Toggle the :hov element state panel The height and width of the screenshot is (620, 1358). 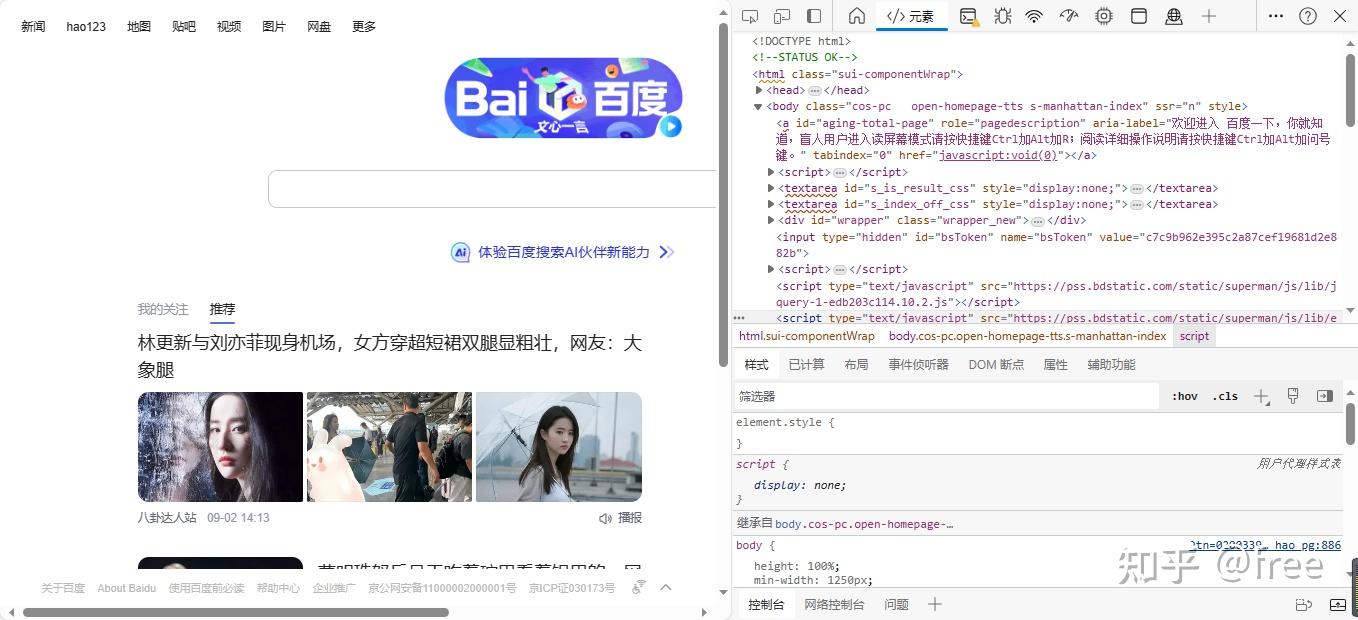(1185, 396)
